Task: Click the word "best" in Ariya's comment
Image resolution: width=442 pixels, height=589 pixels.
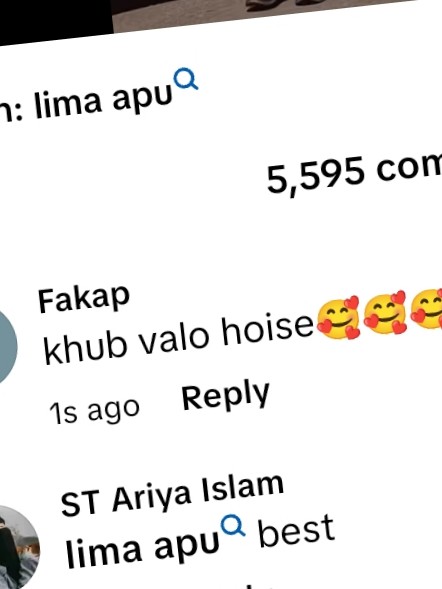Action: pyautogui.click(x=296, y=531)
